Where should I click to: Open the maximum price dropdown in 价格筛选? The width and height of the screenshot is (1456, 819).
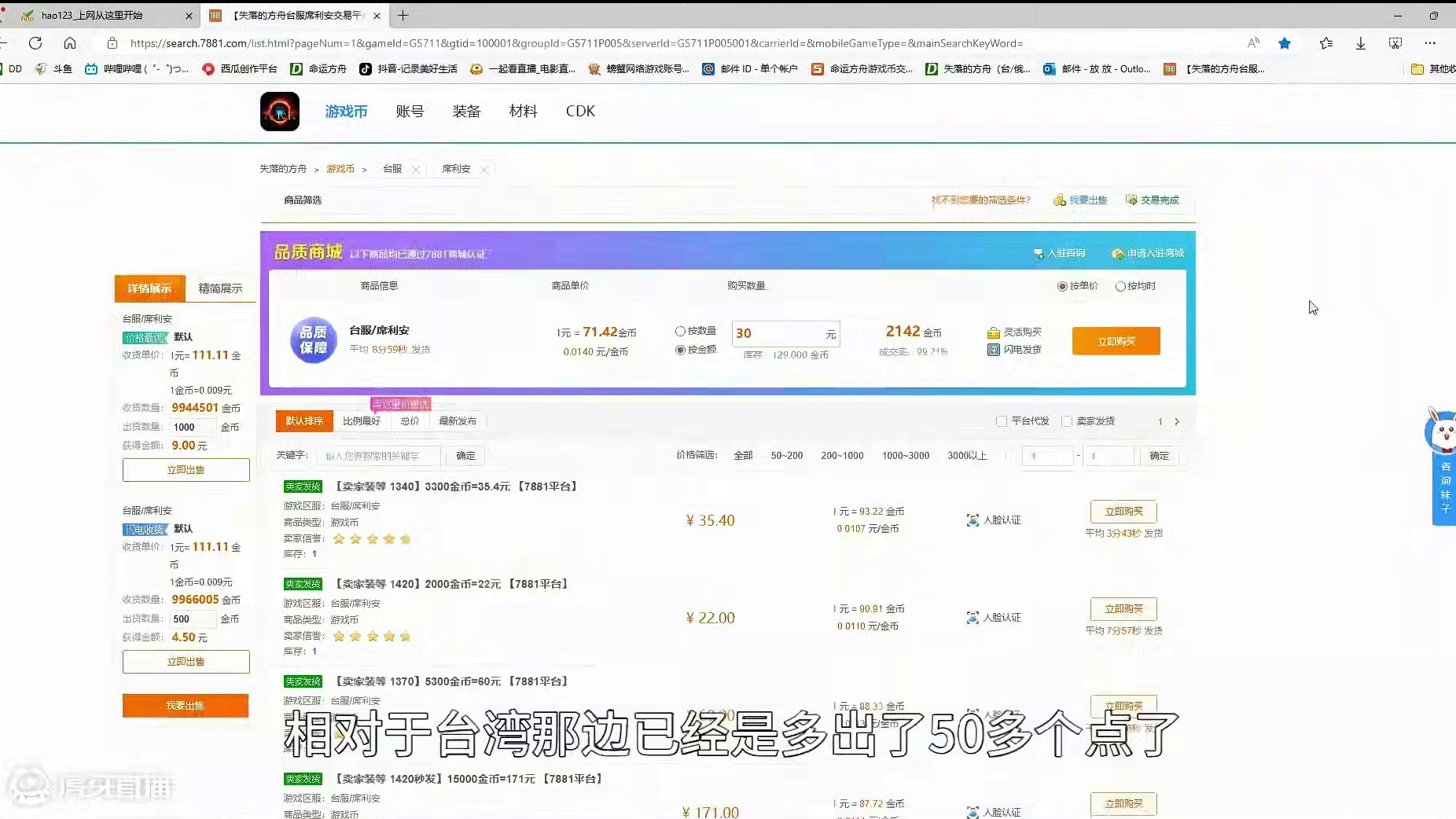point(1110,456)
